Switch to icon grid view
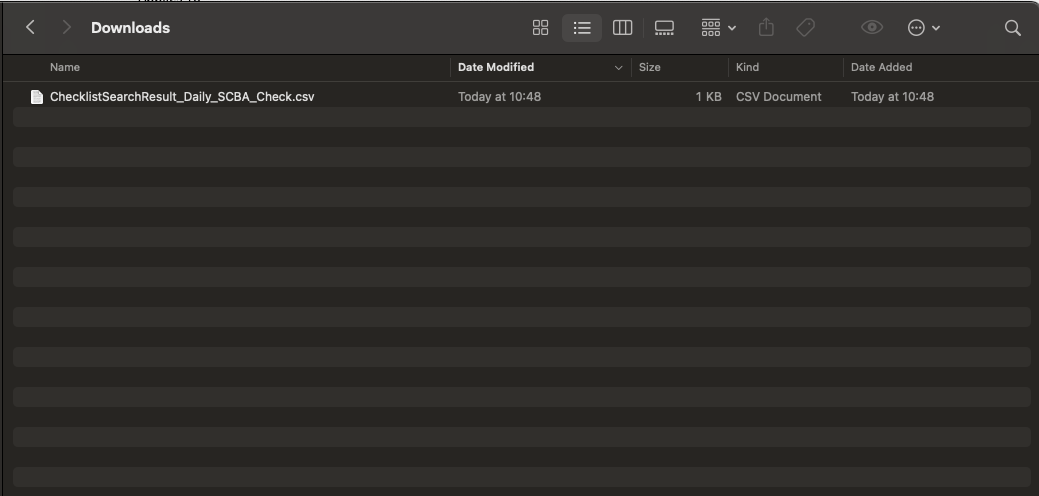Screen dimensions: 1039x496 (540, 28)
